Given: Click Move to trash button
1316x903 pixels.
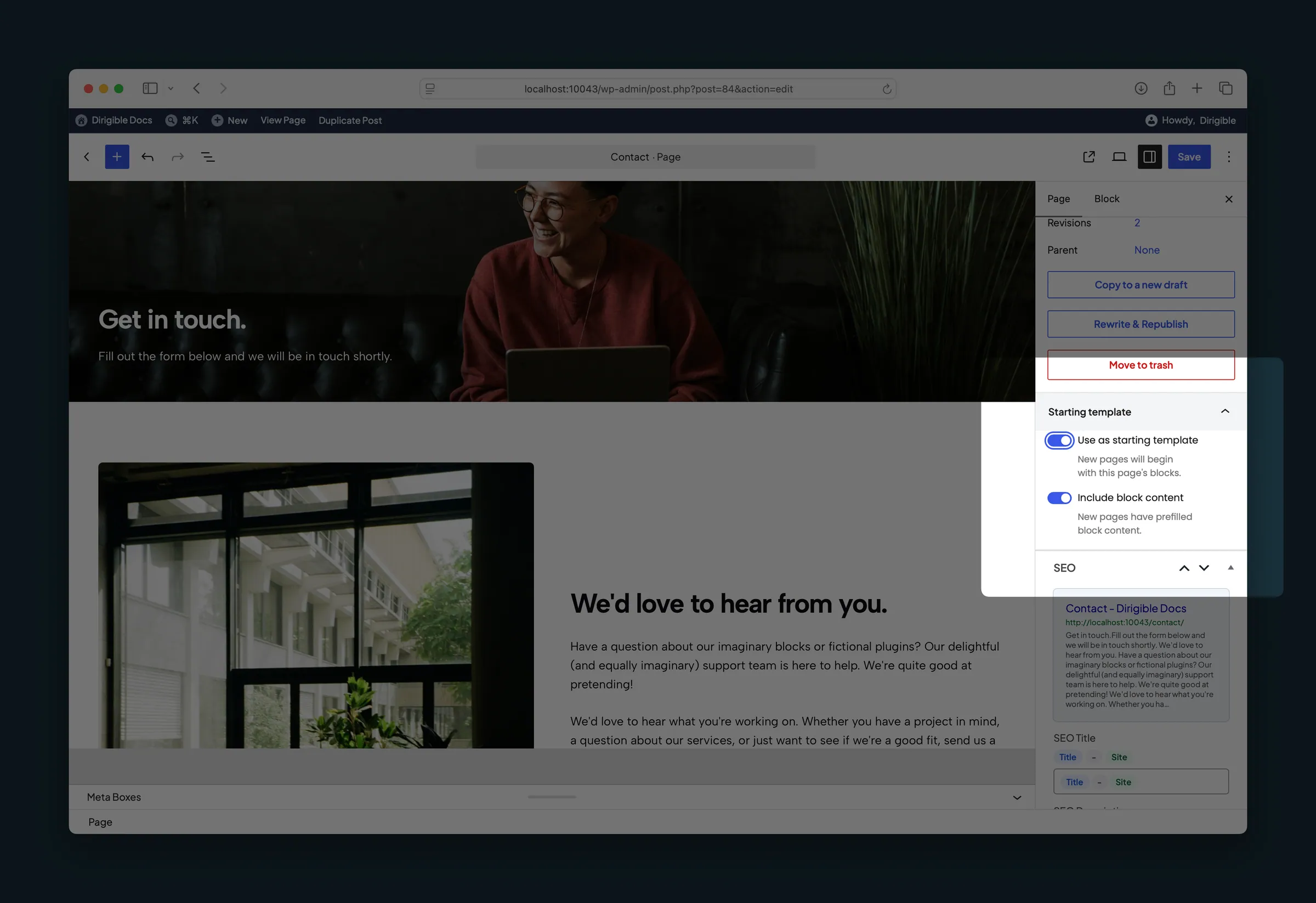Looking at the screenshot, I should point(1141,365).
